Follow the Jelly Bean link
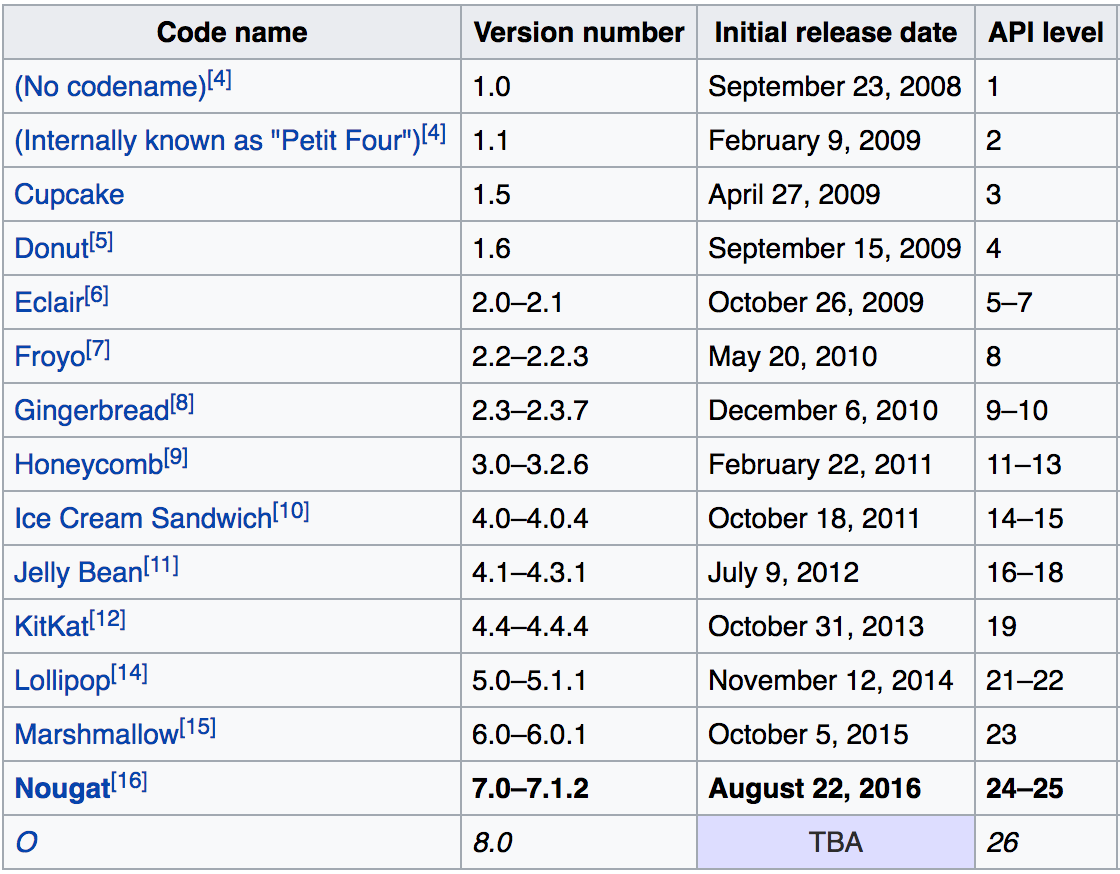The width and height of the screenshot is (1120, 874). pyautogui.click(x=79, y=573)
